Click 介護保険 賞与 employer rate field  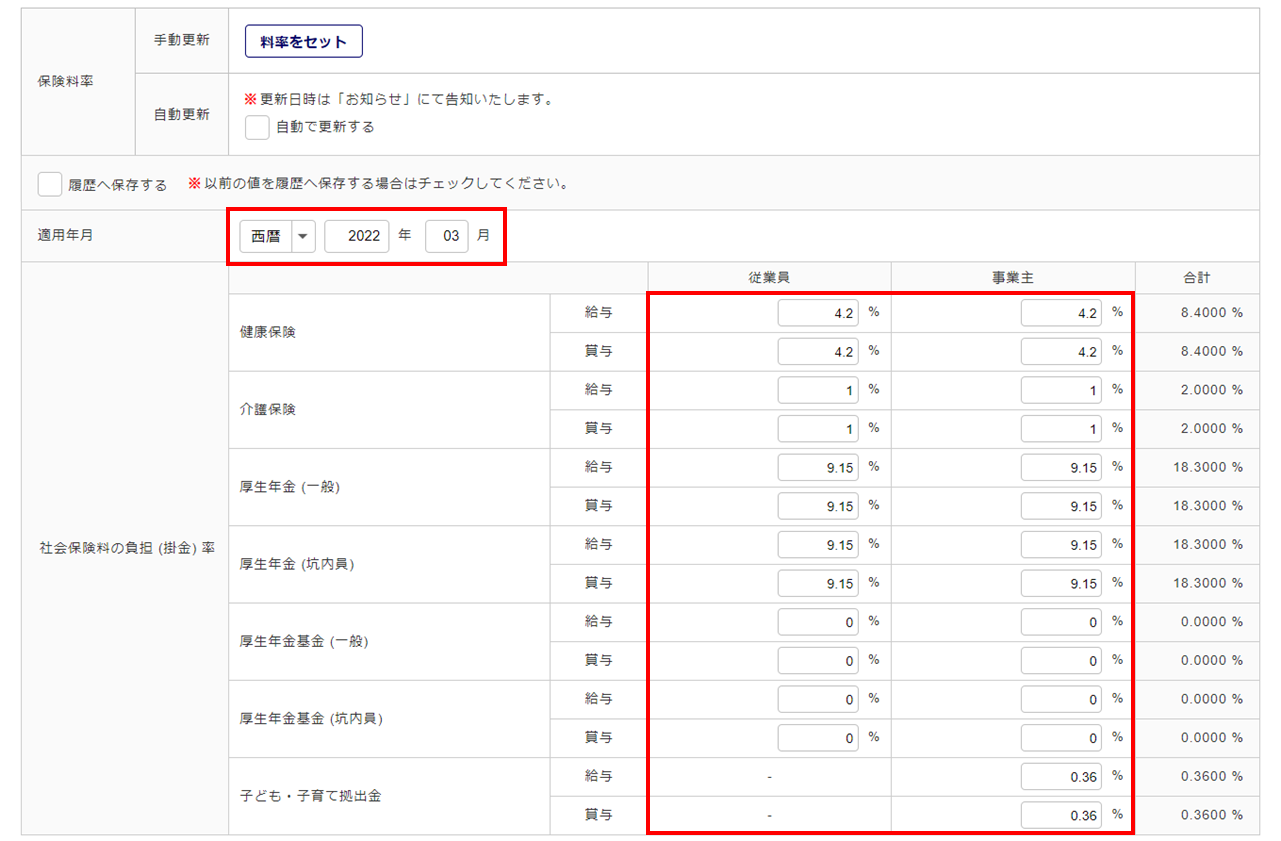pyautogui.click(x=1061, y=429)
